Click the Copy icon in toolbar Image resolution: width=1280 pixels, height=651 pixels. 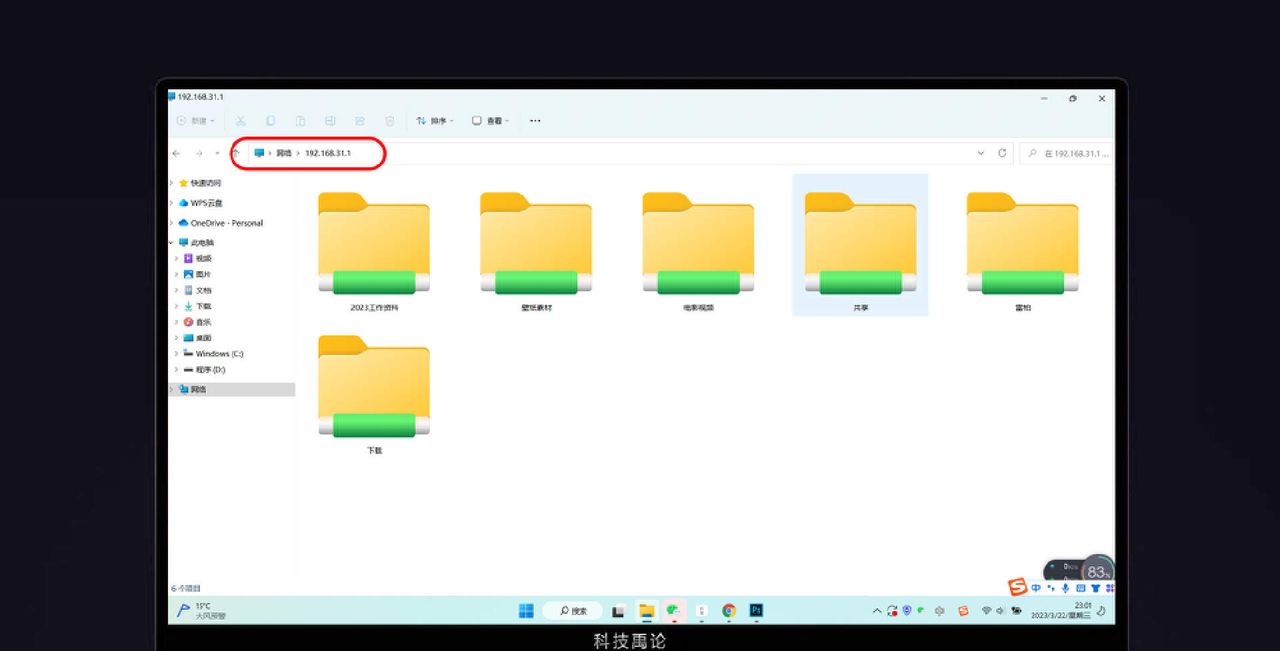[270, 121]
